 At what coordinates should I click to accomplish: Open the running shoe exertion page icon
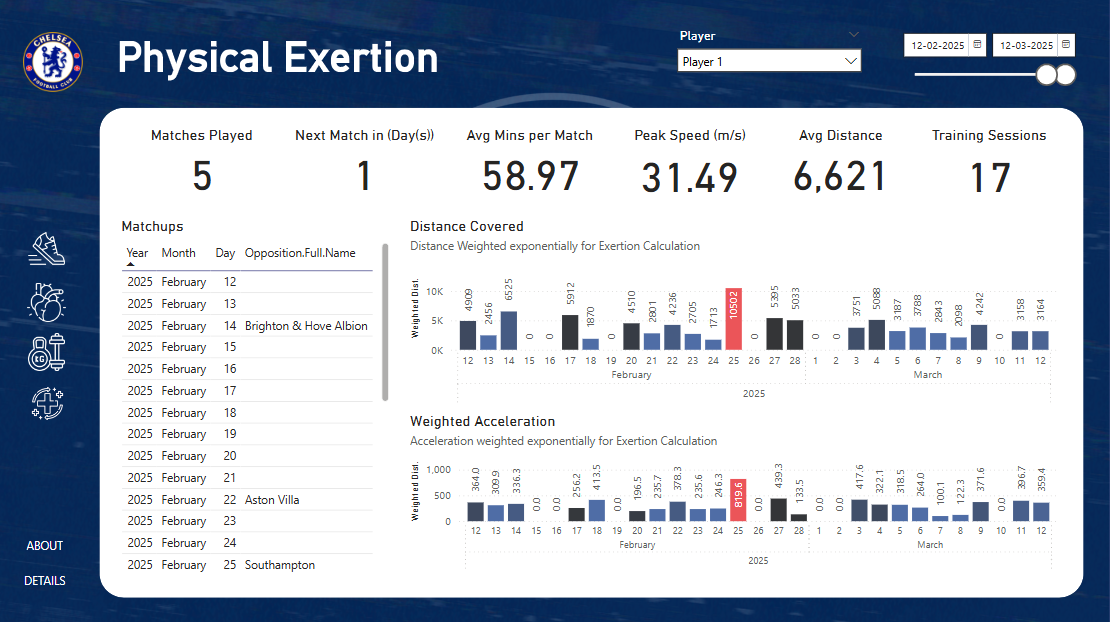pos(47,249)
